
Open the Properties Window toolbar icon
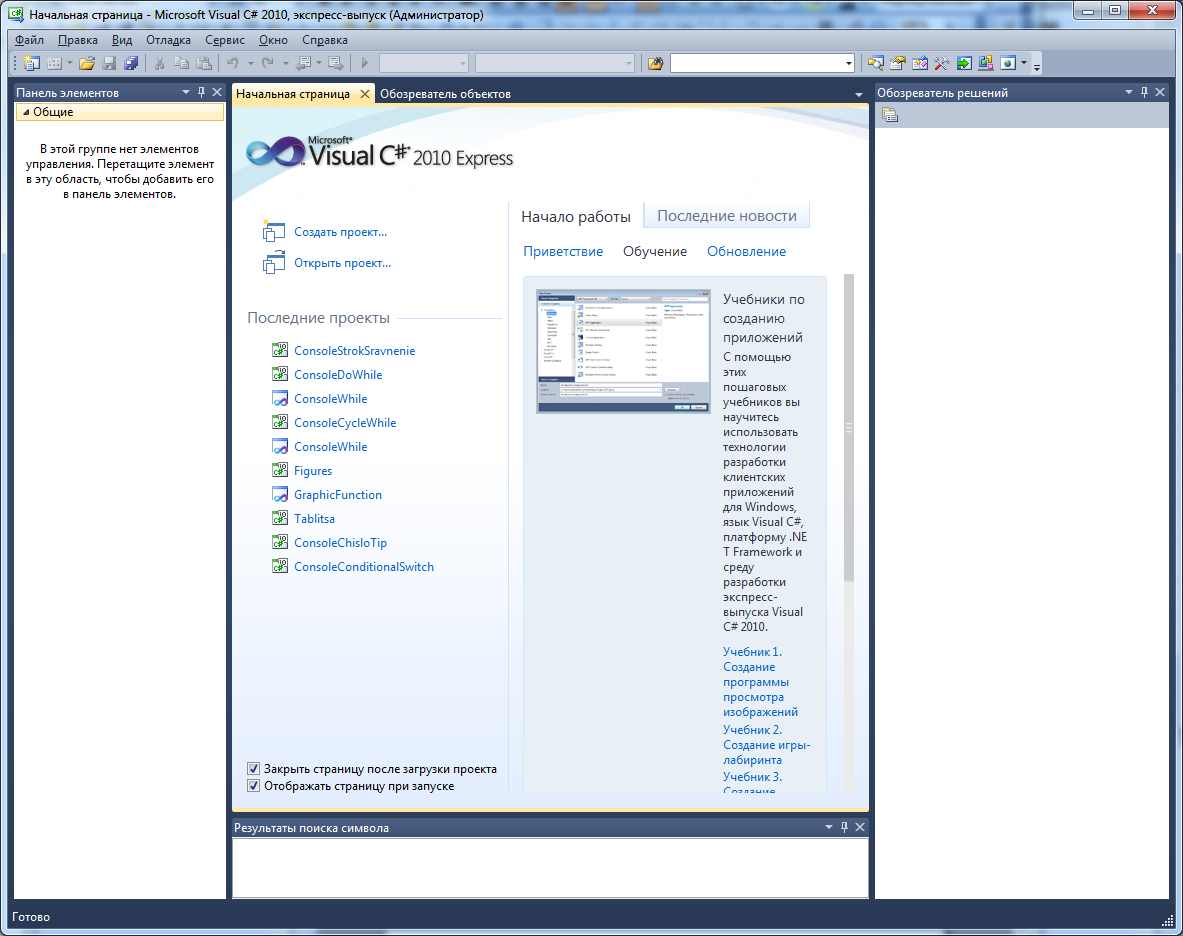click(x=898, y=63)
